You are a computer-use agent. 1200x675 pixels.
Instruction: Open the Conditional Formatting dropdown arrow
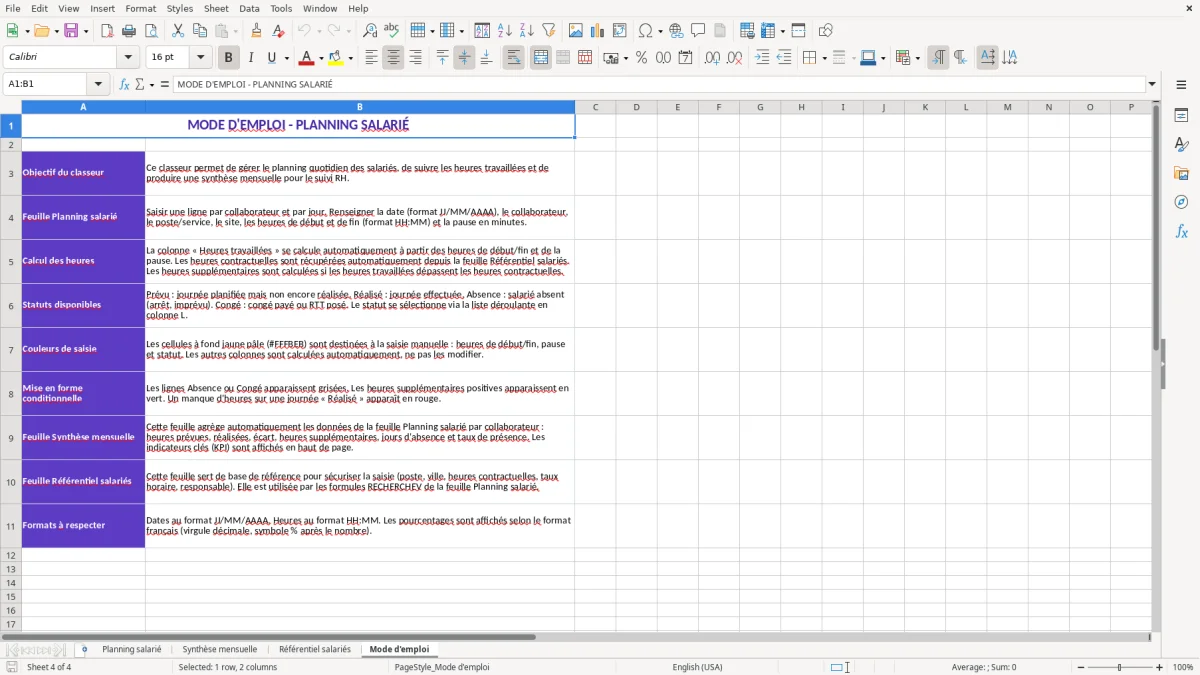tap(917, 58)
